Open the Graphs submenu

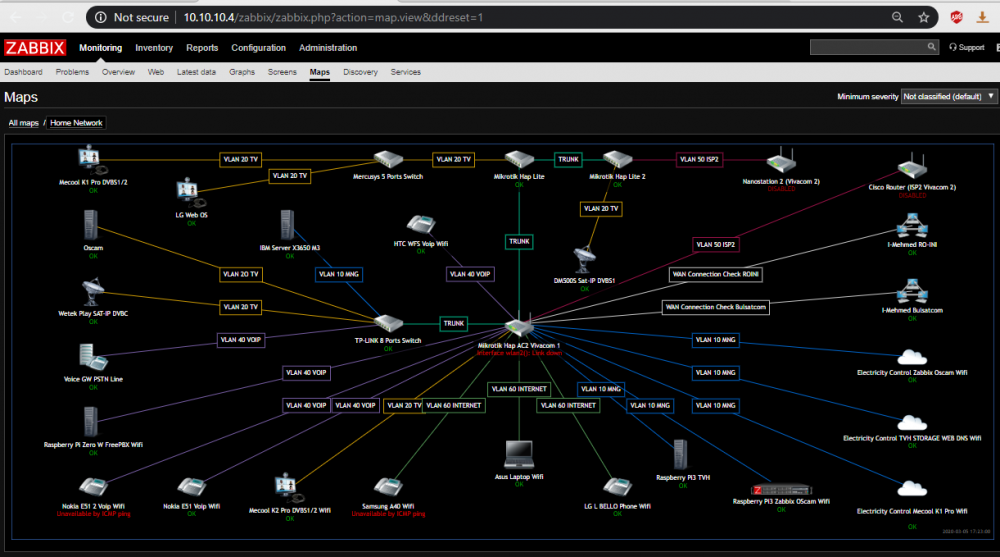pos(242,72)
